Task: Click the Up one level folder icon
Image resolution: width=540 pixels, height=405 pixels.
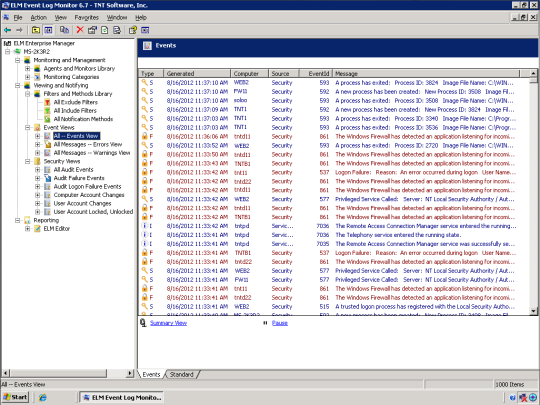Action: tap(35, 30)
